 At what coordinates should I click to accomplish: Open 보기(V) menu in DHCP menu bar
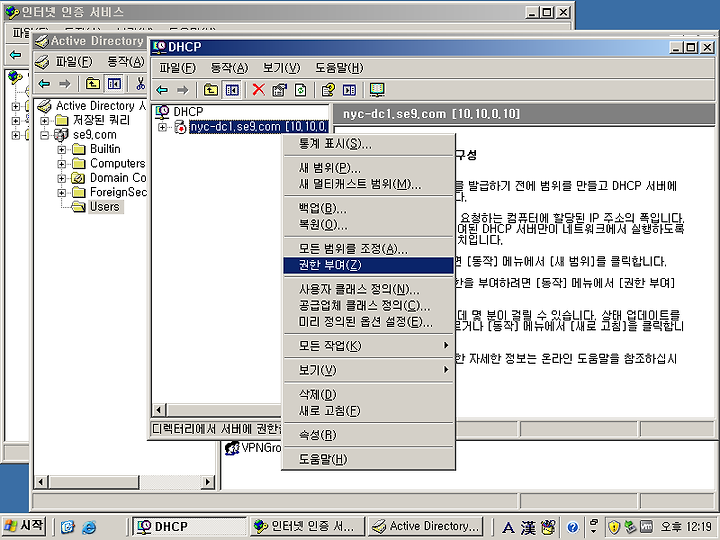pyautogui.click(x=281, y=68)
